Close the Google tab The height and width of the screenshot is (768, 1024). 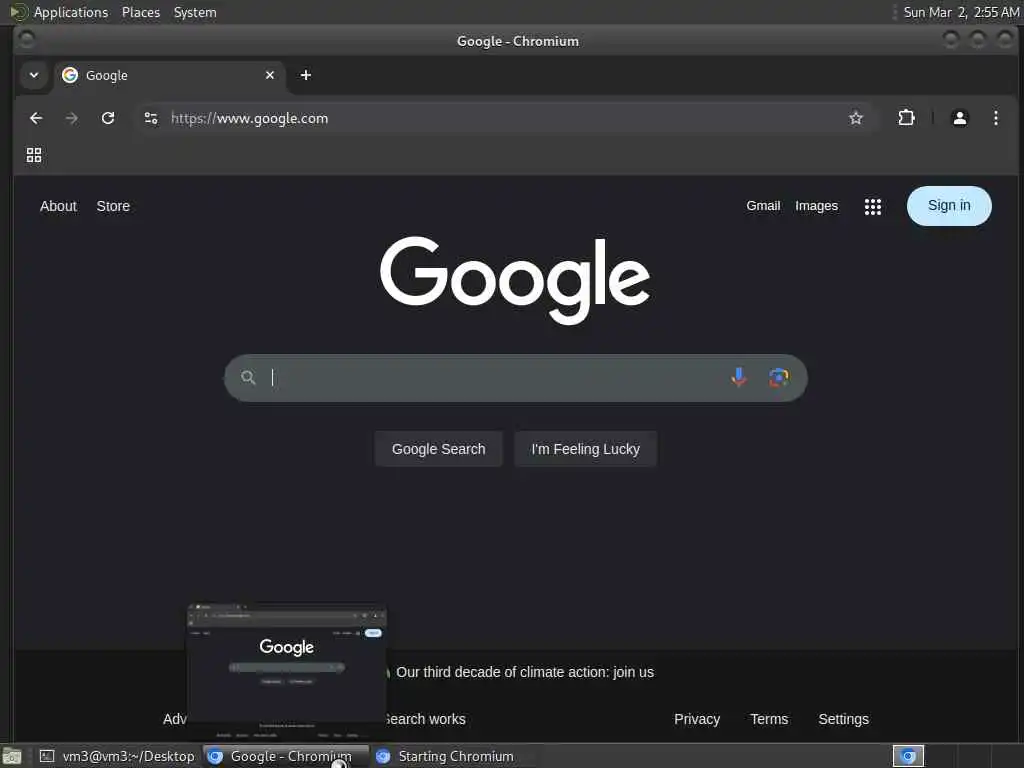pyautogui.click(x=270, y=75)
